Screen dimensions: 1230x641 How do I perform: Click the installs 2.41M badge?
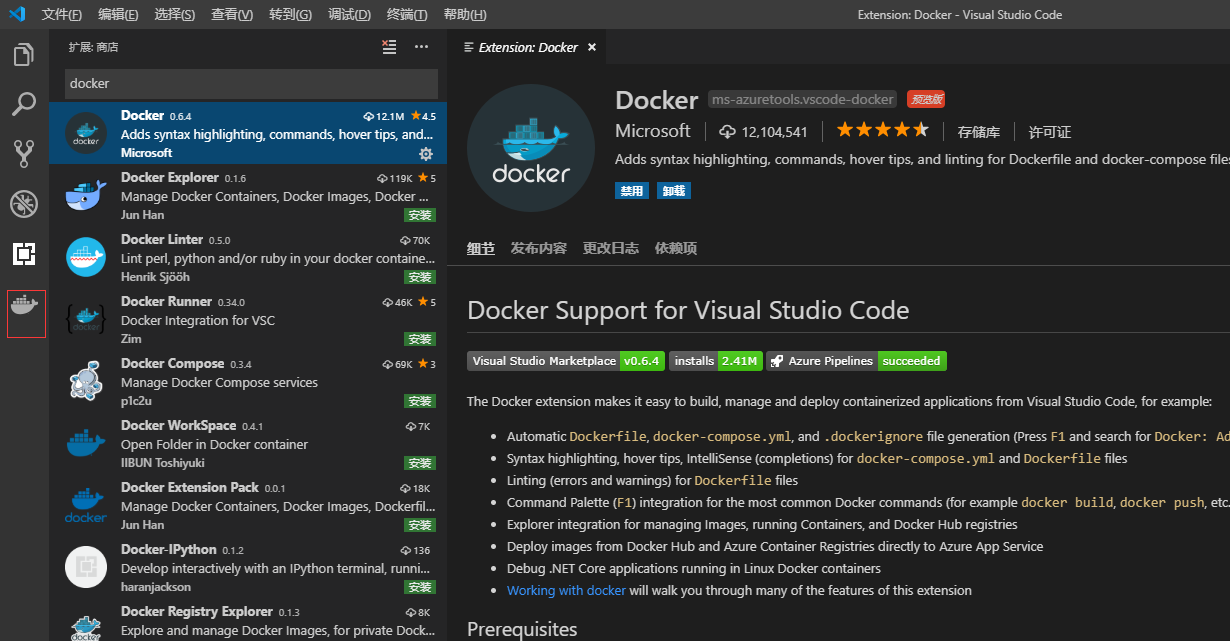click(x=716, y=361)
